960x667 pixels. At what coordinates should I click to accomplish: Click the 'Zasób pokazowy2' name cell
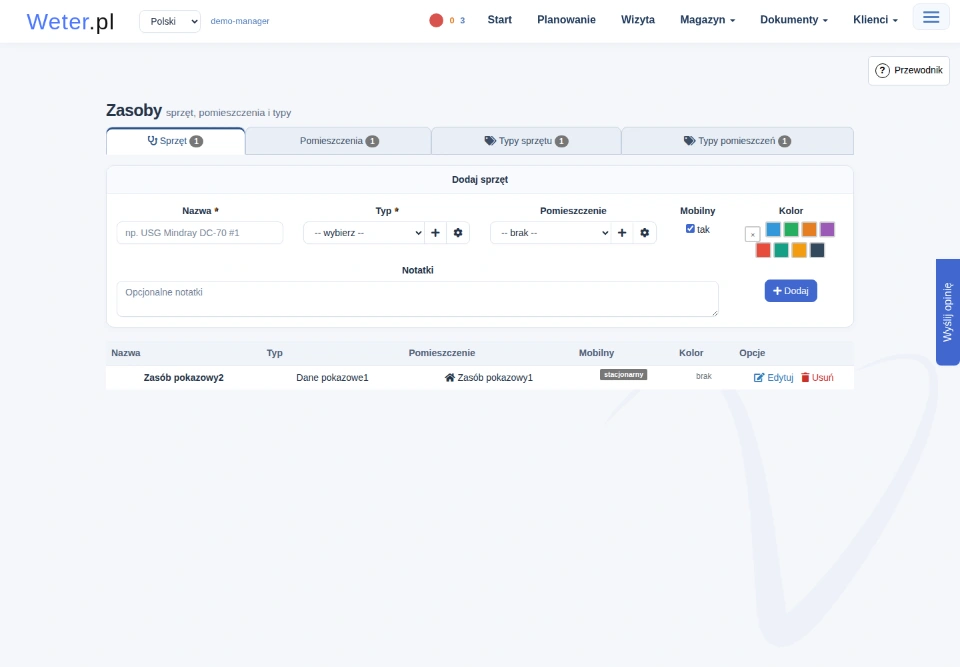(x=184, y=378)
